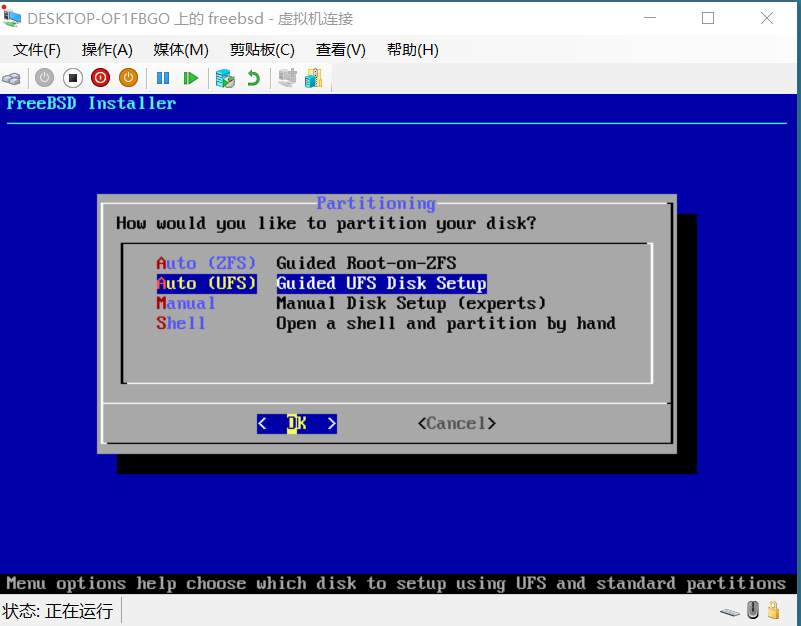Click the keyboard status icon
This screenshot has height=626, width=801.
(730, 612)
